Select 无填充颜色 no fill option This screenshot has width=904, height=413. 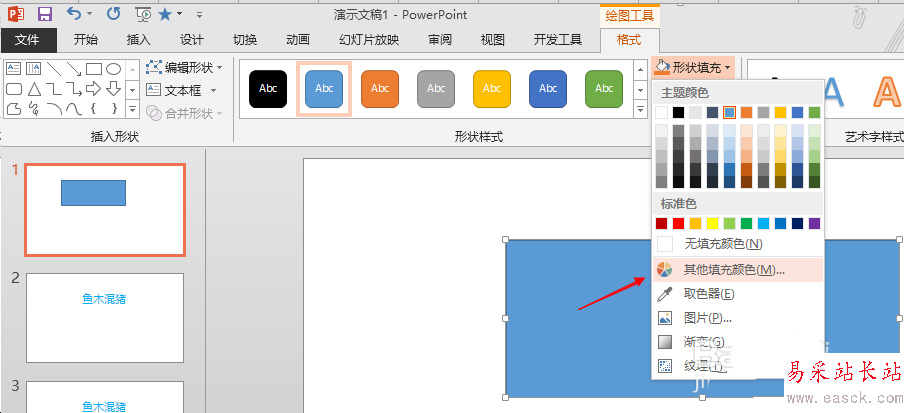pos(737,244)
